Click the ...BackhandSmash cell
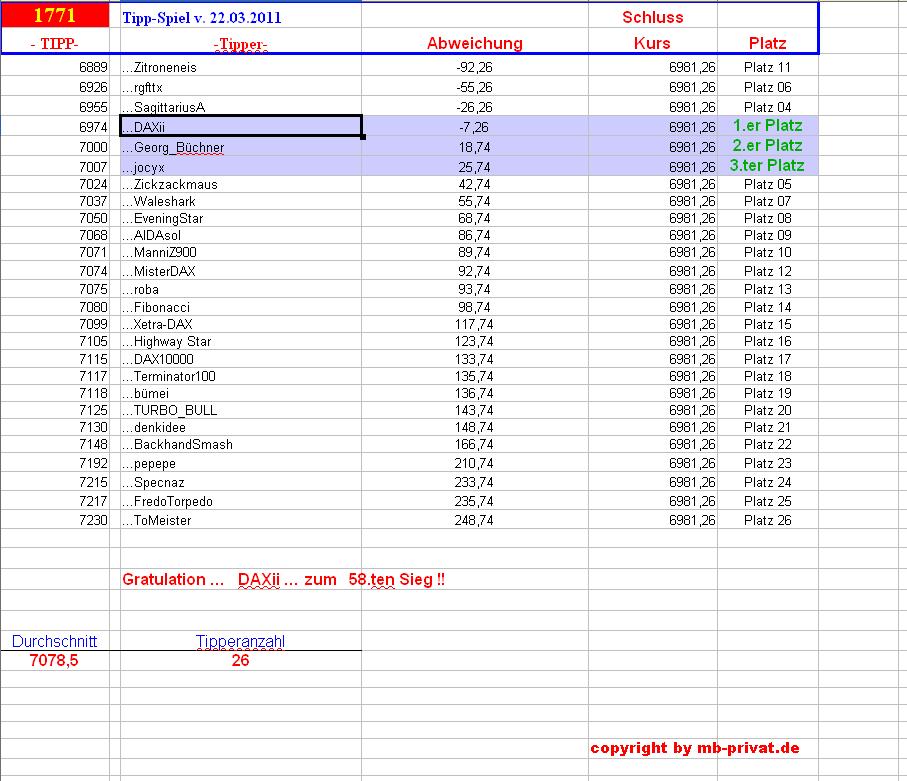Image resolution: width=907 pixels, height=781 pixels. click(x=241, y=444)
